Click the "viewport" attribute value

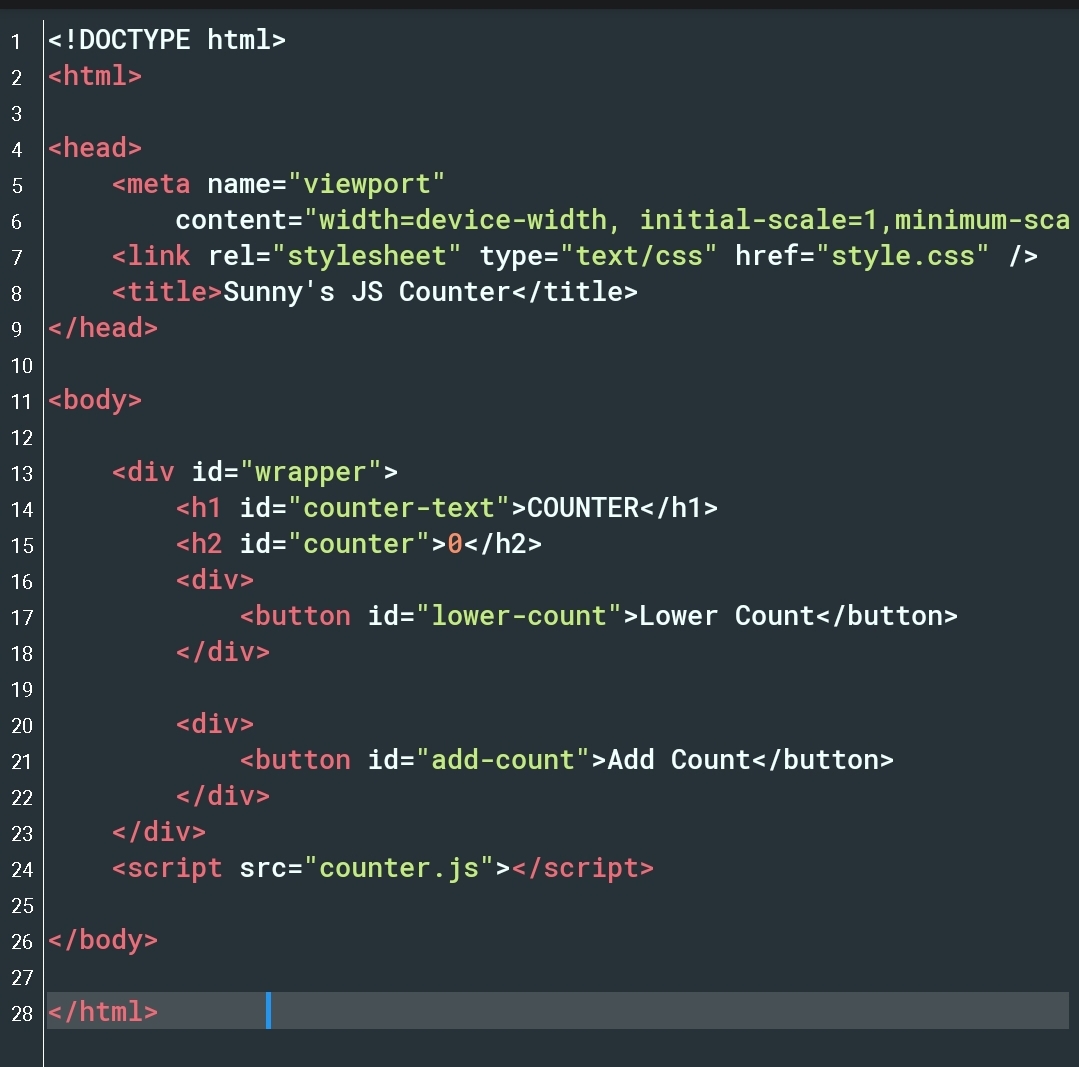click(x=366, y=184)
